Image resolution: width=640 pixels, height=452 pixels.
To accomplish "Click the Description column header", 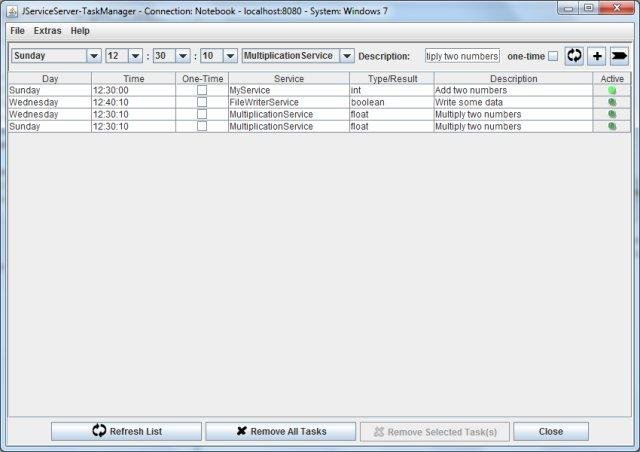I will pos(513,78).
